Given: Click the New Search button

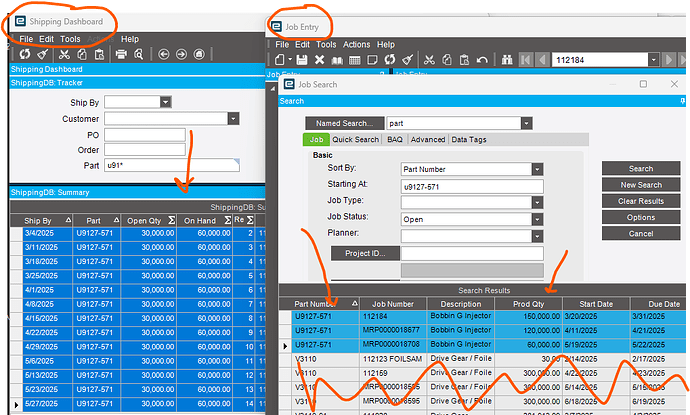Looking at the screenshot, I should [x=641, y=185].
